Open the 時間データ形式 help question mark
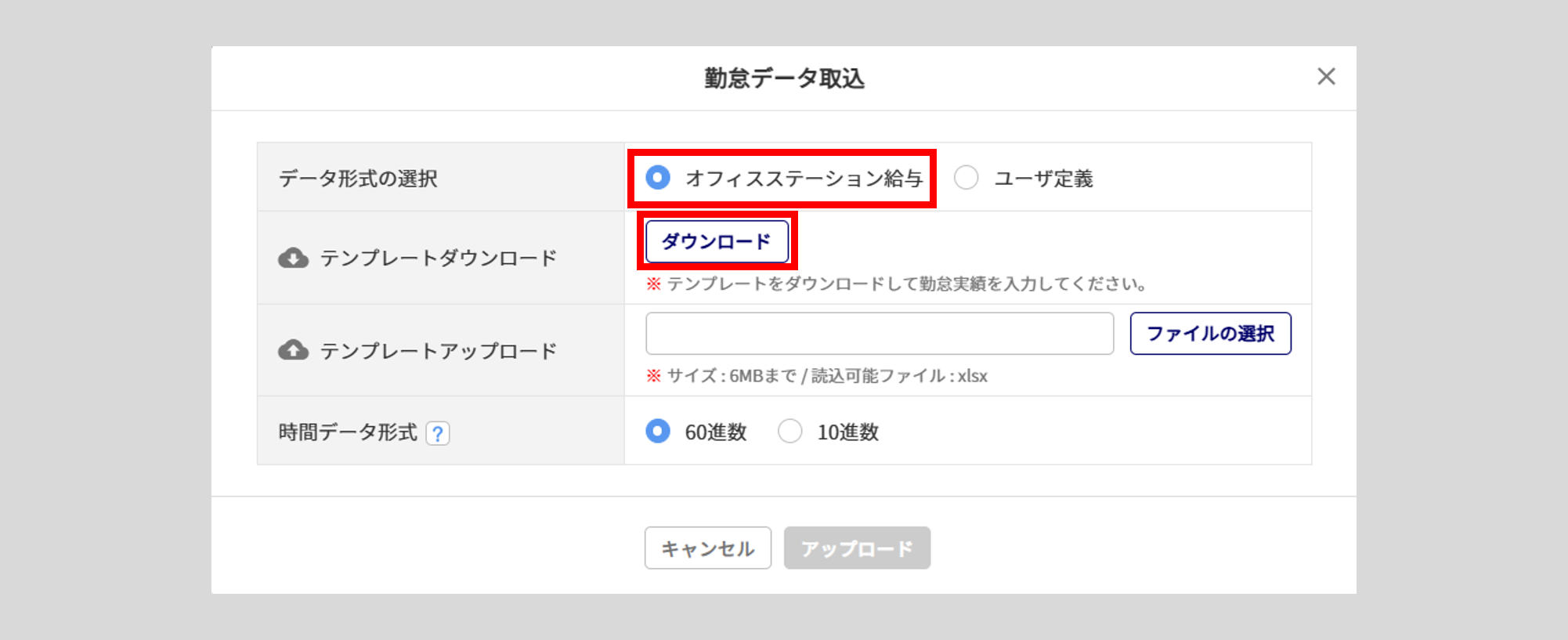Image resolution: width=1568 pixels, height=640 pixels. [438, 433]
